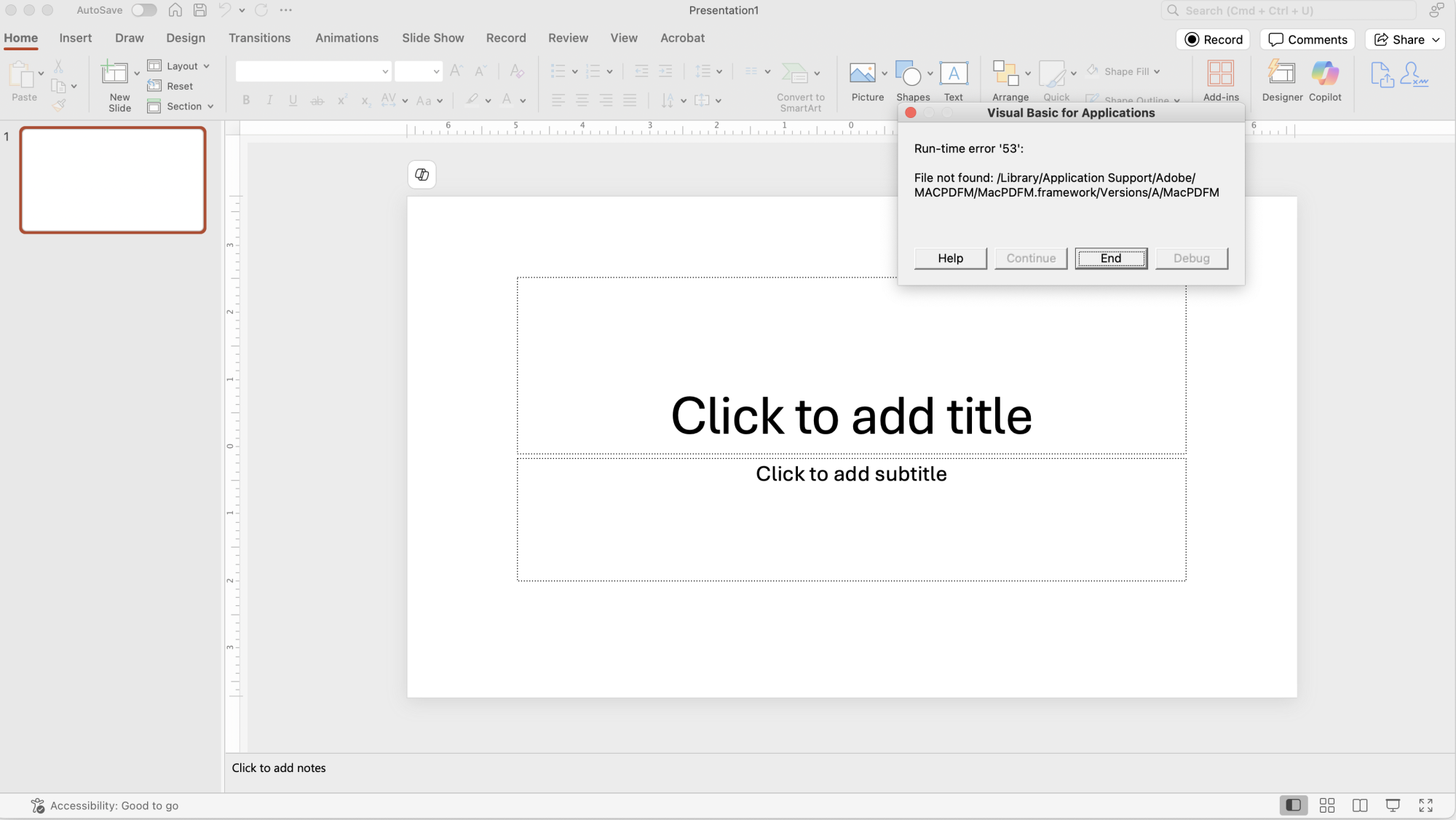Click the Record button at top right

click(1213, 39)
